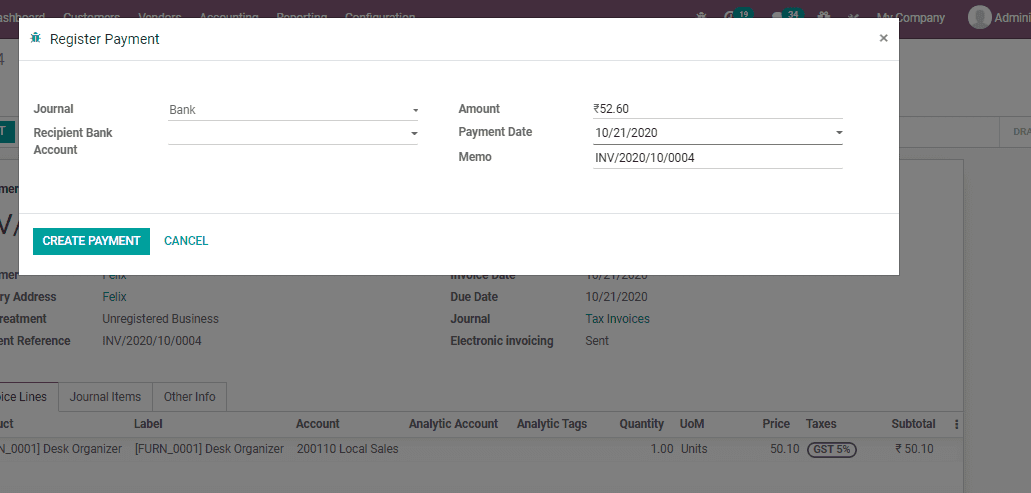Click the debug bug icon beside Register Payment
The width and height of the screenshot is (1031, 493).
point(36,38)
